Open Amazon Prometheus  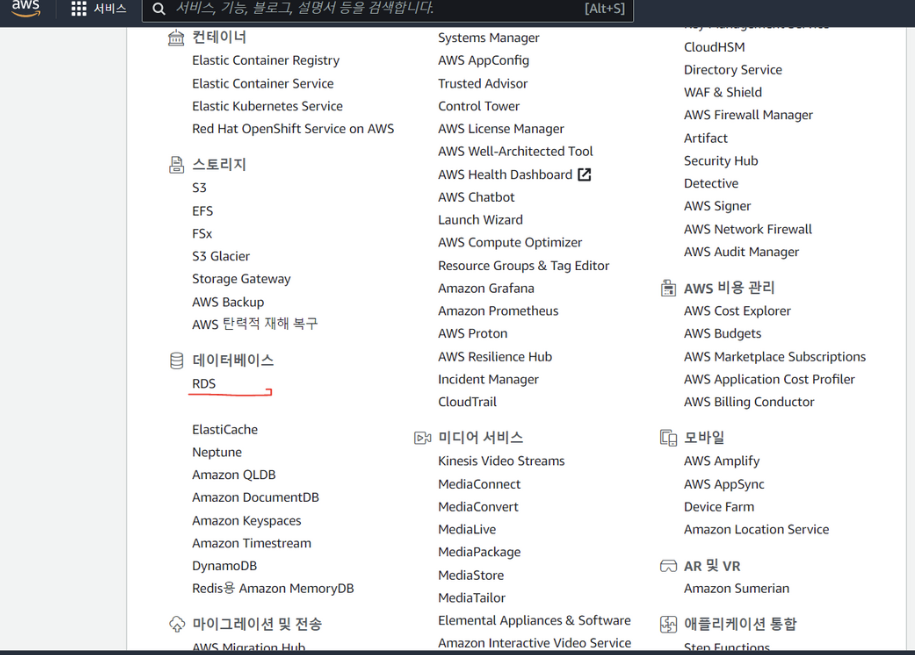point(498,311)
